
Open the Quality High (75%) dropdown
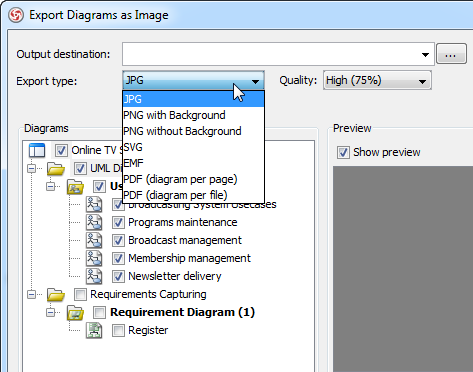point(377,80)
